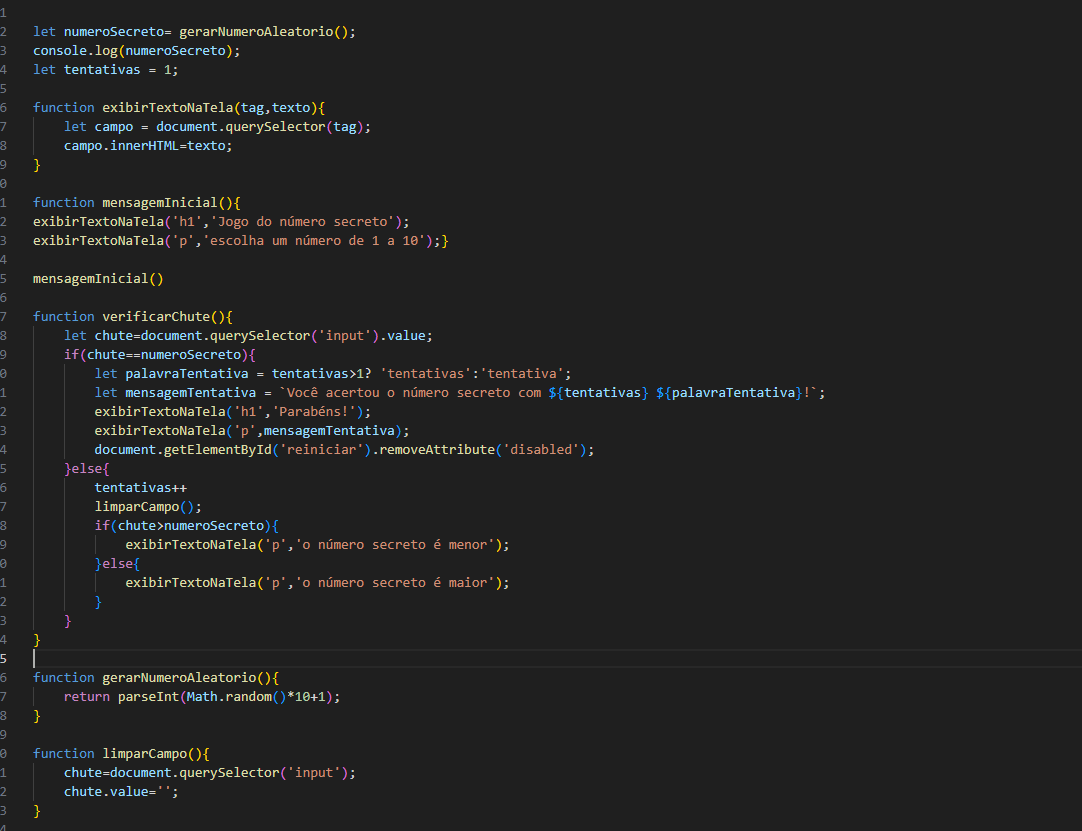Viewport: 1082px width, 831px height.
Task: Click the 'function mensagemInicial(){' declaration
Action: [137, 203]
